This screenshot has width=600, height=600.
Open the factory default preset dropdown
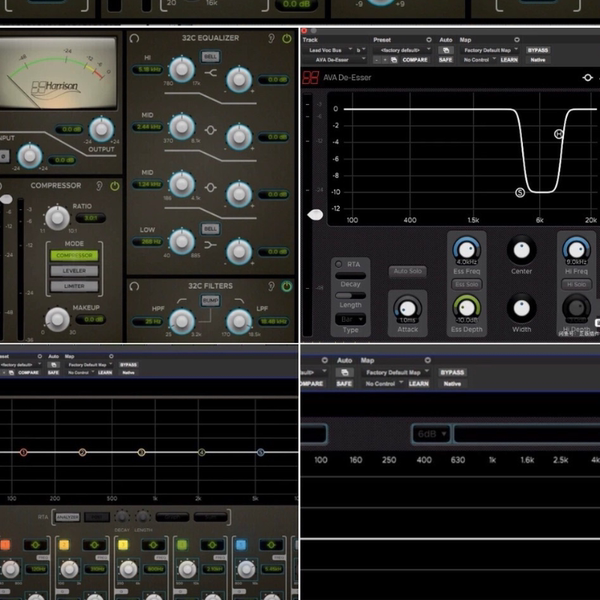(402, 50)
